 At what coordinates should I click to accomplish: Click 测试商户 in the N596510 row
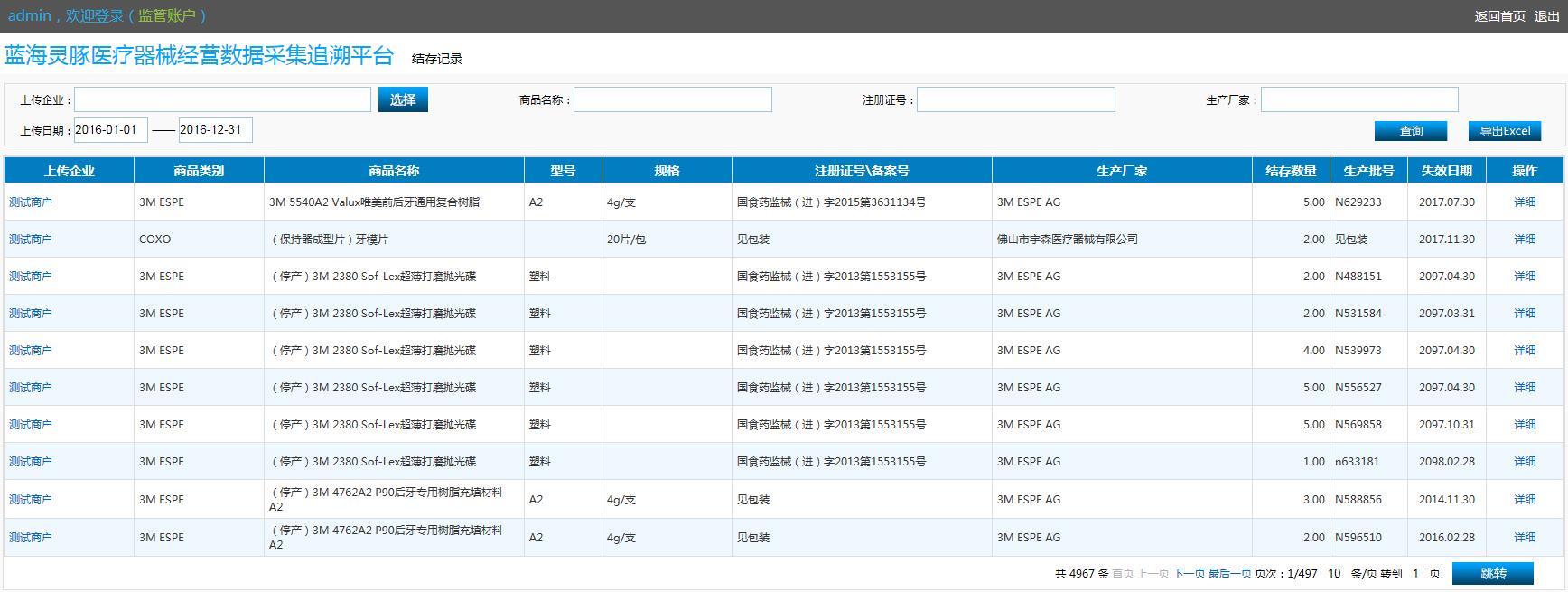(x=31, y=538)
